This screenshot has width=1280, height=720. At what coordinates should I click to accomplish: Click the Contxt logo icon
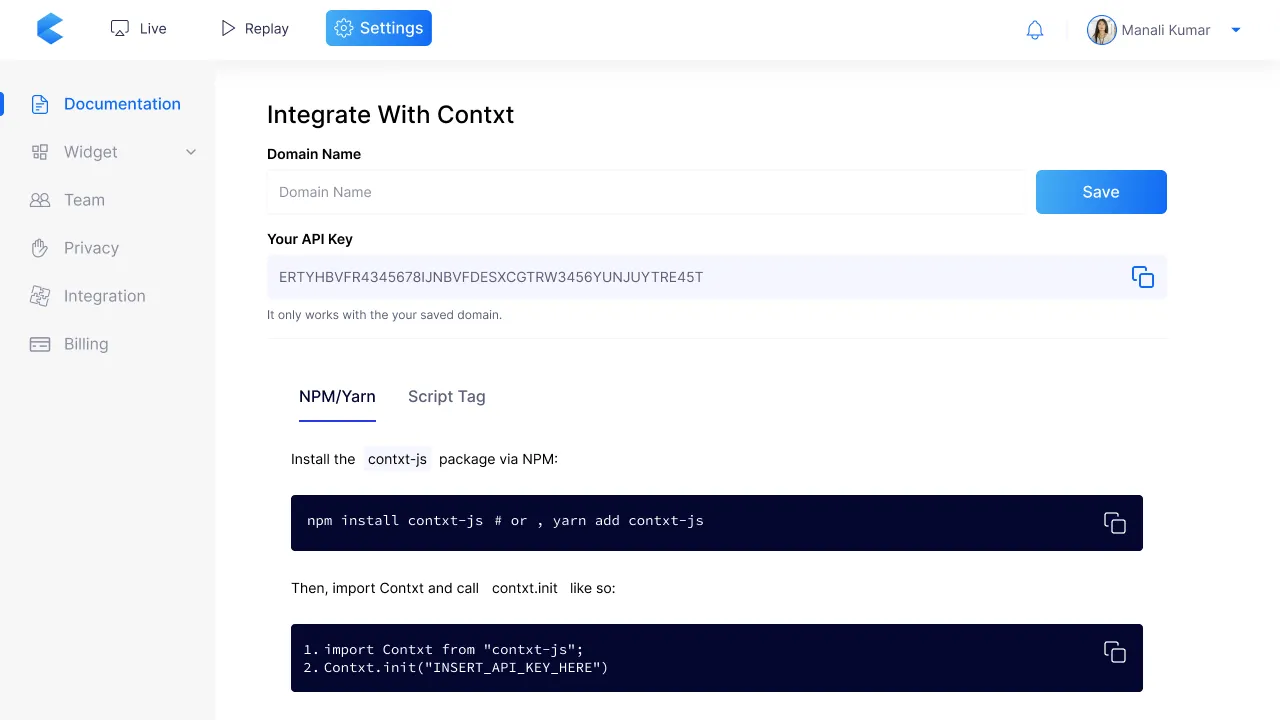click(x=50, y=29)
